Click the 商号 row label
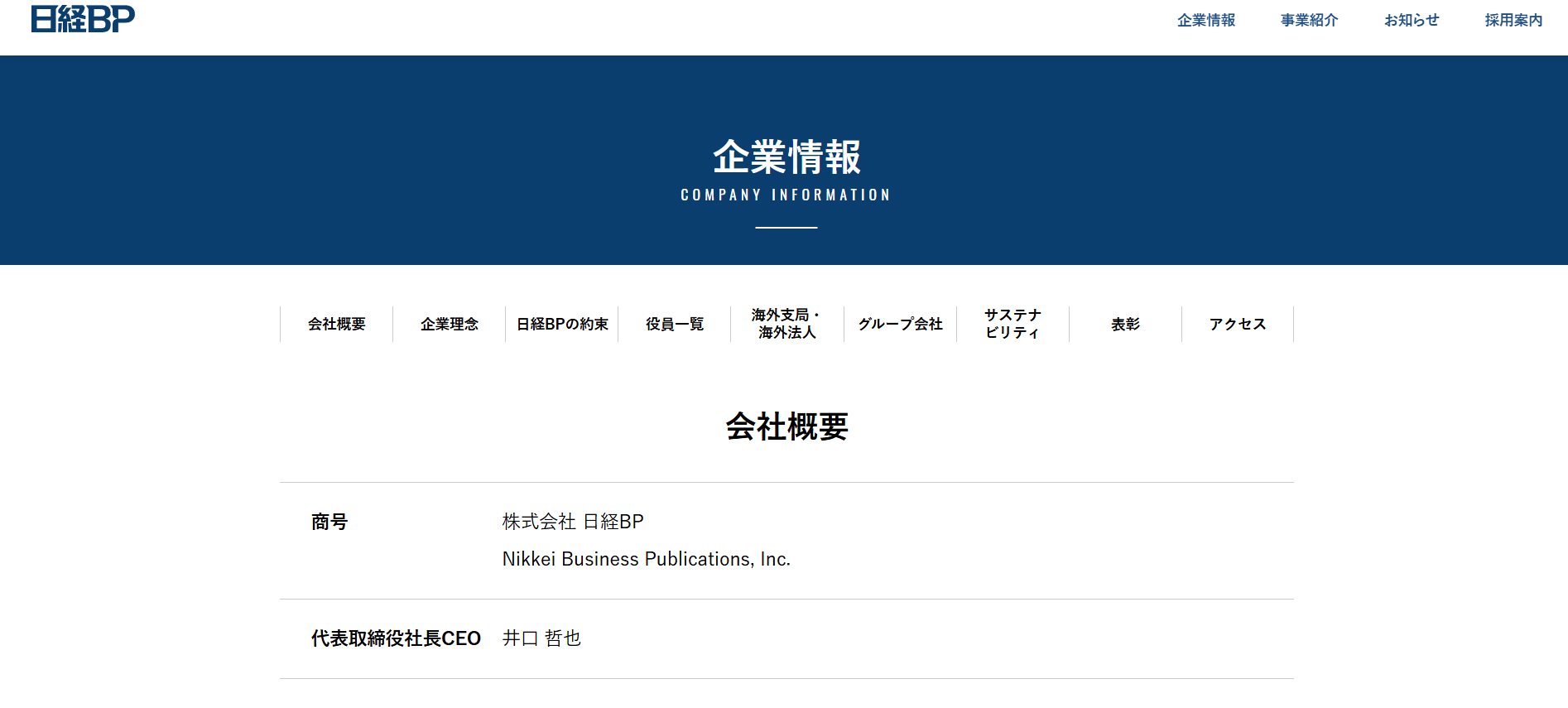The image size is (1568, 708). [x=329, y=522]
